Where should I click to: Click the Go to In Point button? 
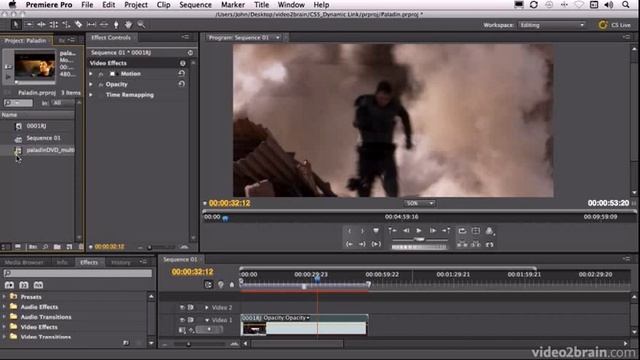tap(349, 244)
